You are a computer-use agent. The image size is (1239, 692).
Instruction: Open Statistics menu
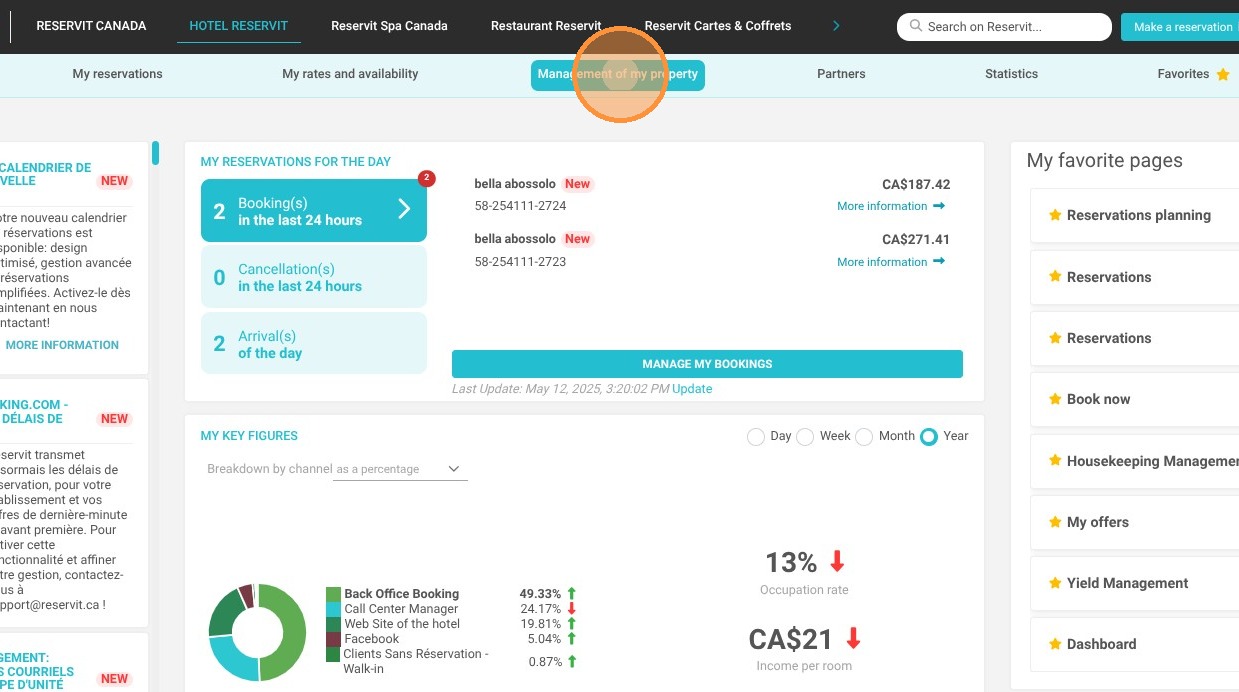(x=1011, y=74)
